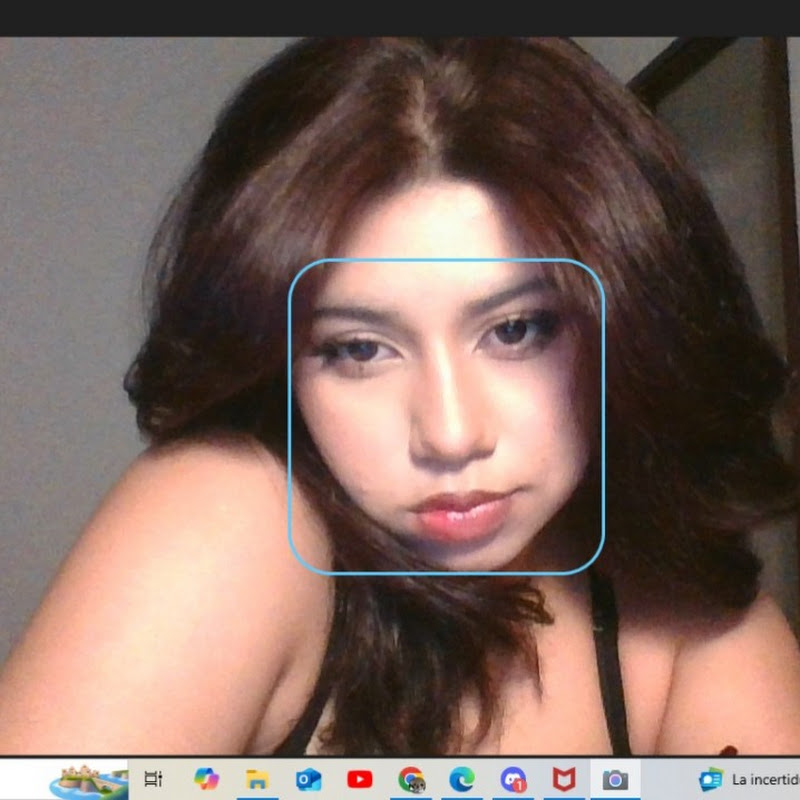Open the "La incertid..." news headline
The height and width of the screenshot is (800, 800).
coord(765,779)
